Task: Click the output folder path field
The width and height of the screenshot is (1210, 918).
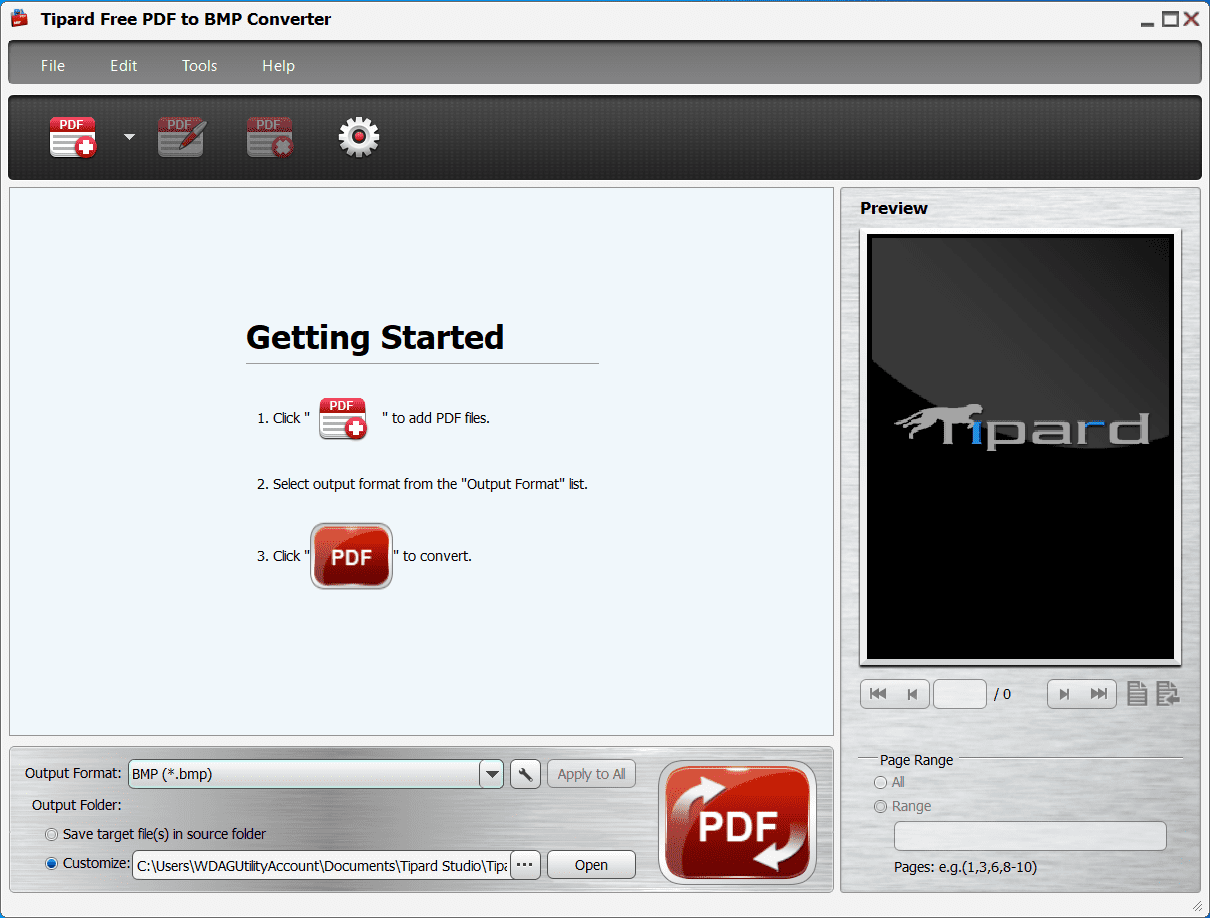Action: pyautogui.click(x=322, y=864)
